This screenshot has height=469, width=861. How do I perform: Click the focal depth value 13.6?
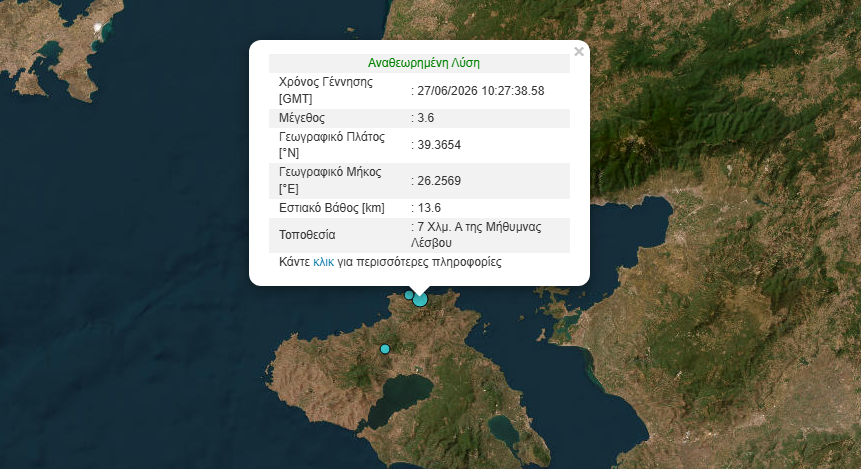[x=429, y=208]
